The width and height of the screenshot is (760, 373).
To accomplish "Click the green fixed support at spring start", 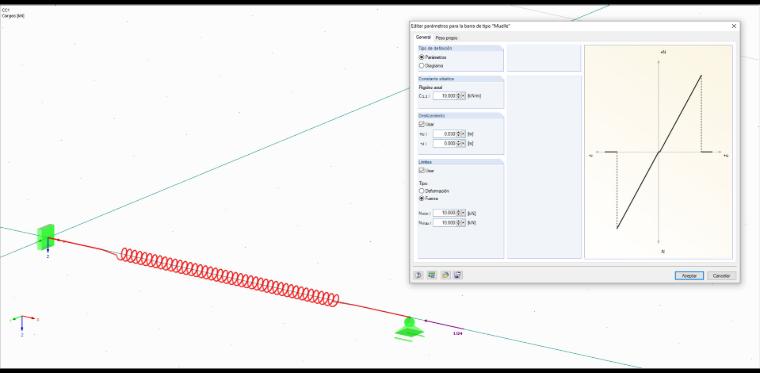I will click(x=46, y=237).
